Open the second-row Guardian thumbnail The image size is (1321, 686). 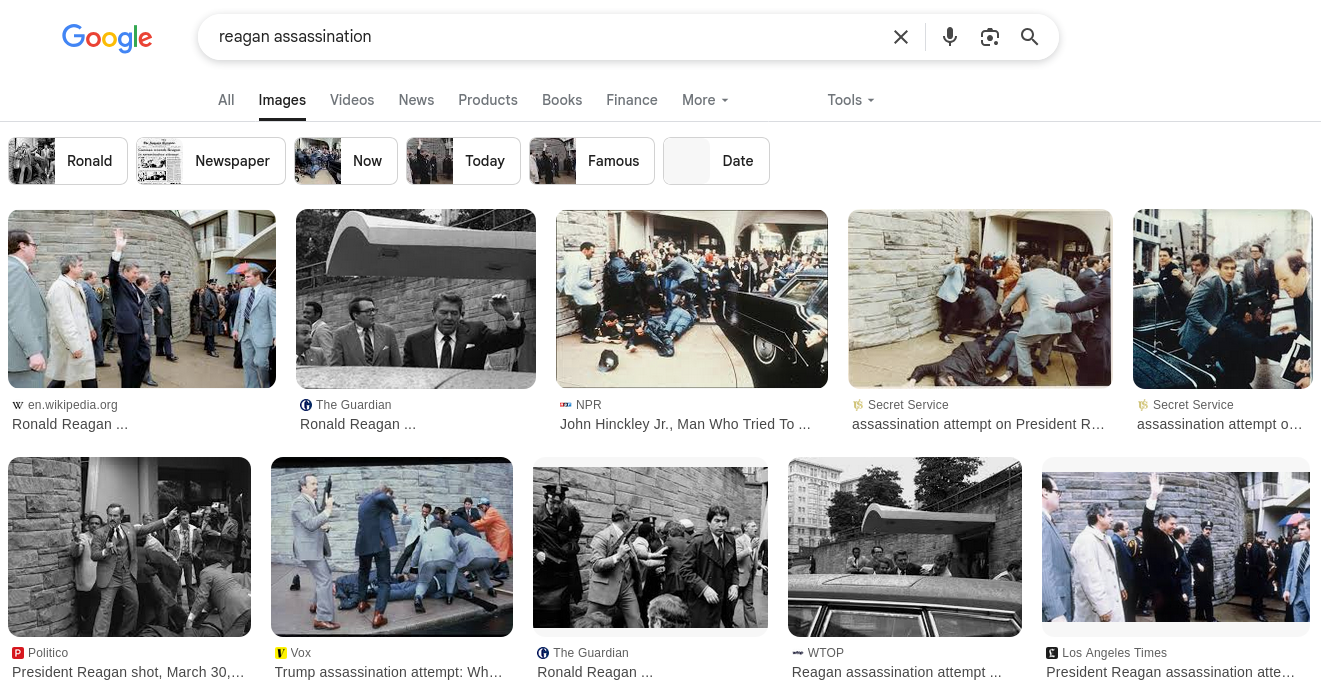pyautogui.click(x=650, y=547)
